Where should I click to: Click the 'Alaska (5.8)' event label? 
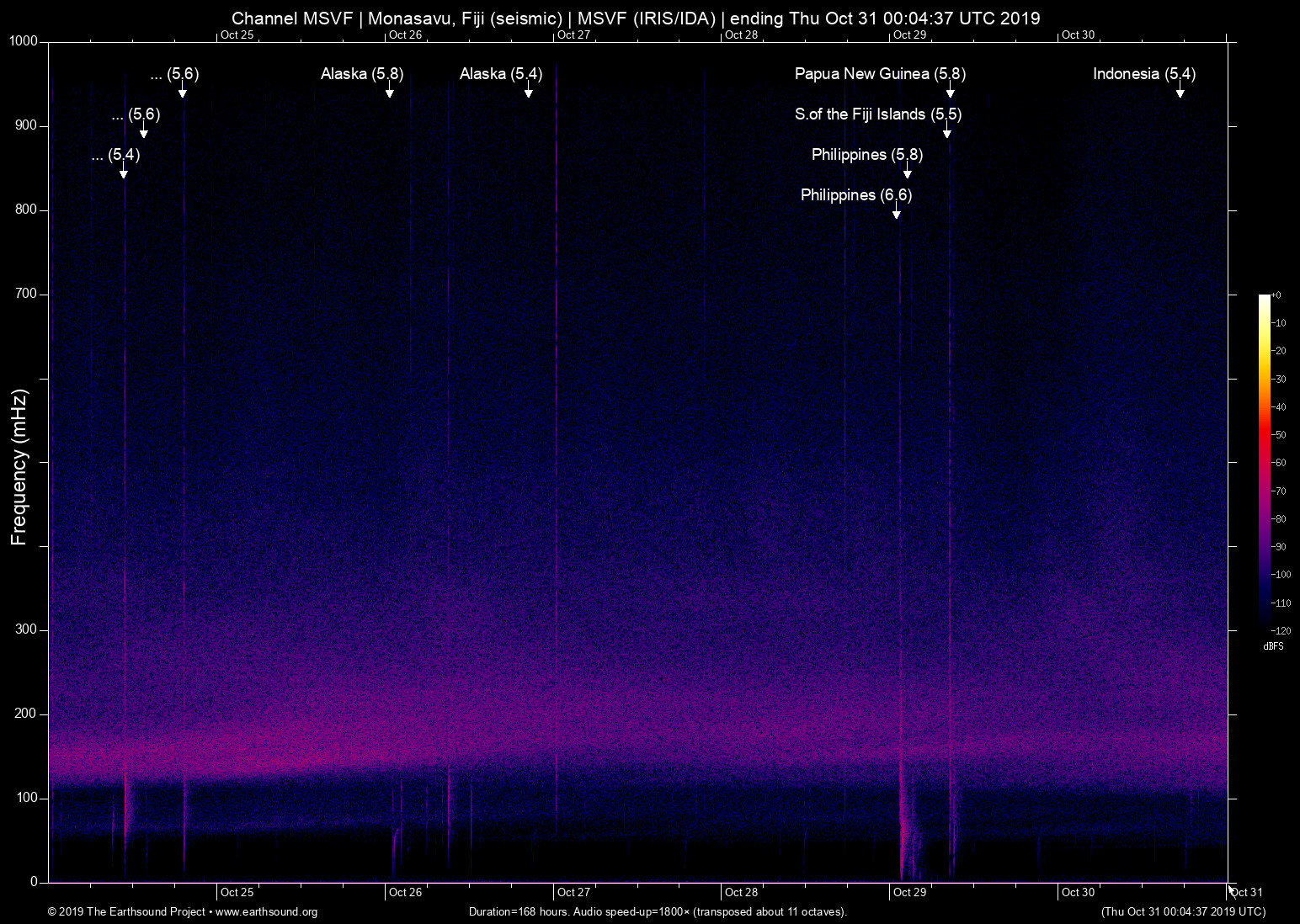362,74
